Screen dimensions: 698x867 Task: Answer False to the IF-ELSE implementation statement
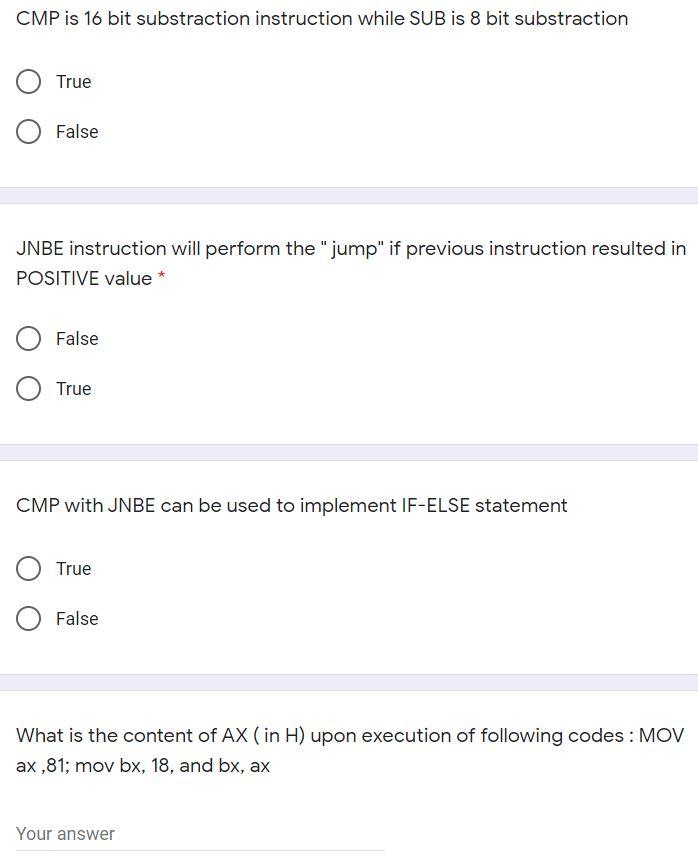pos(29,618)
